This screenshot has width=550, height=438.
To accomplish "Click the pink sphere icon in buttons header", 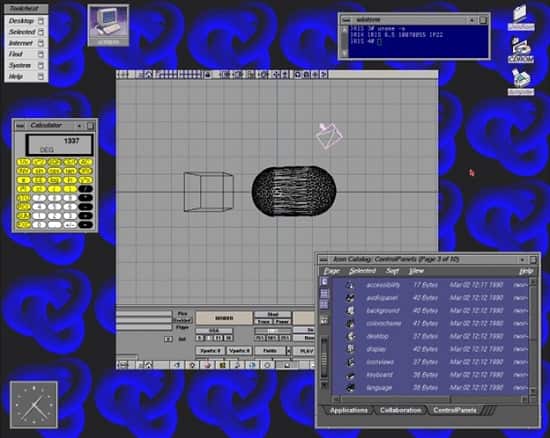I will tap(208, 365).
